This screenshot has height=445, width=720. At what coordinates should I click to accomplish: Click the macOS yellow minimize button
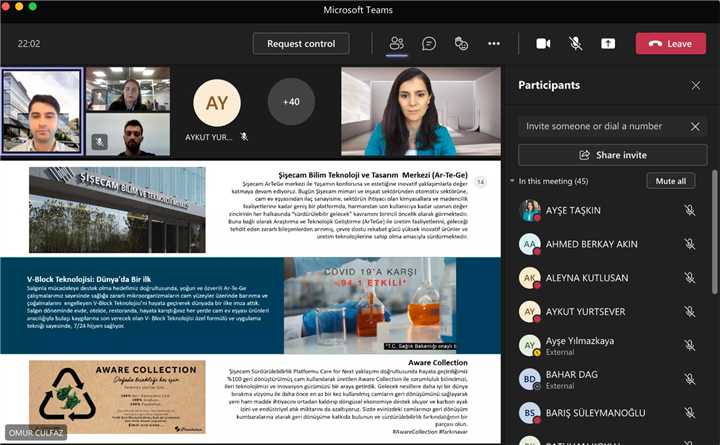coord(19,6)
